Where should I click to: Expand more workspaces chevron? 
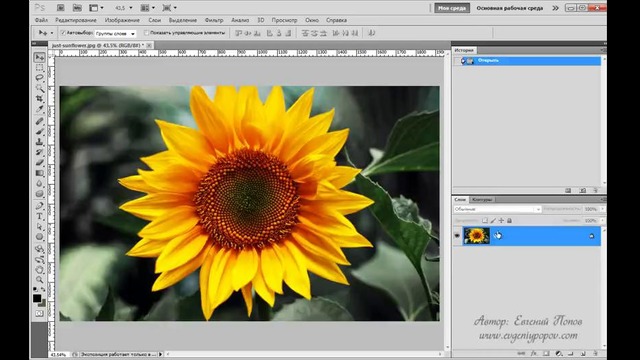click(555, 8)
